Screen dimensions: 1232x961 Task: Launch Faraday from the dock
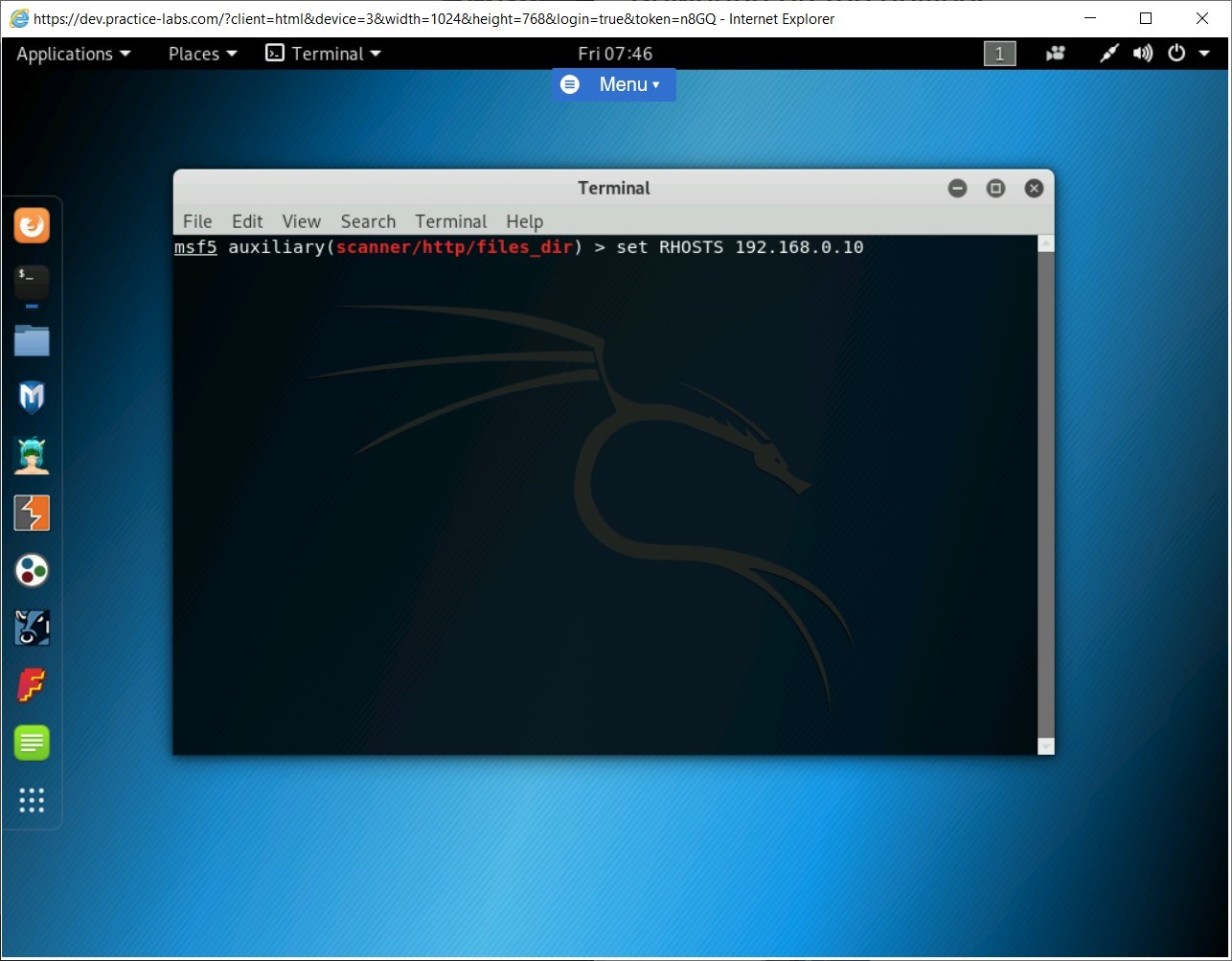point(32,685)
